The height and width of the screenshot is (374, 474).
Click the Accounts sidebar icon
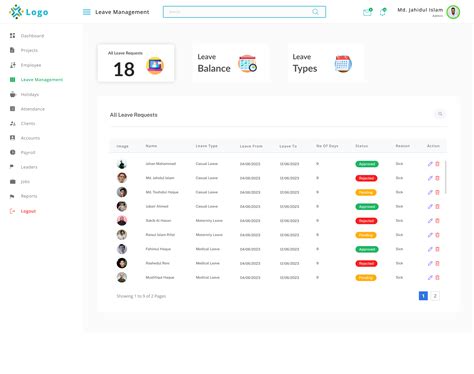point(13,138)
